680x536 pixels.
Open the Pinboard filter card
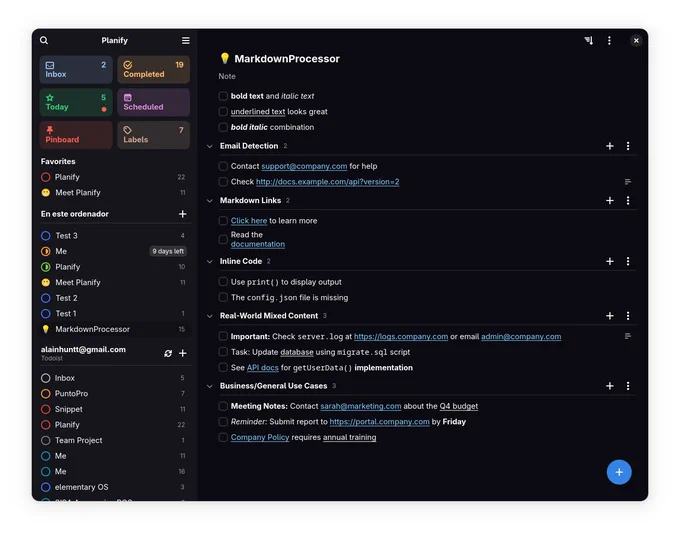click(76, 135)
